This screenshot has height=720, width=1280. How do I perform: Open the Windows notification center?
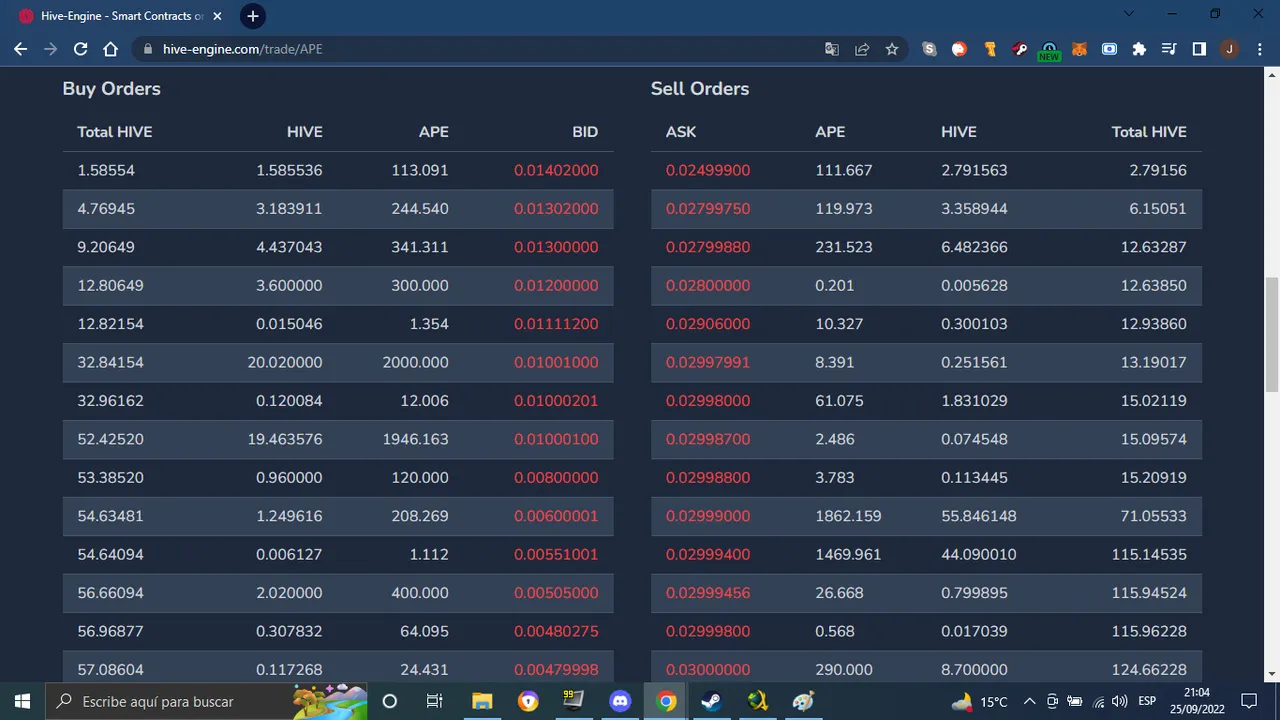[1249, 701]
